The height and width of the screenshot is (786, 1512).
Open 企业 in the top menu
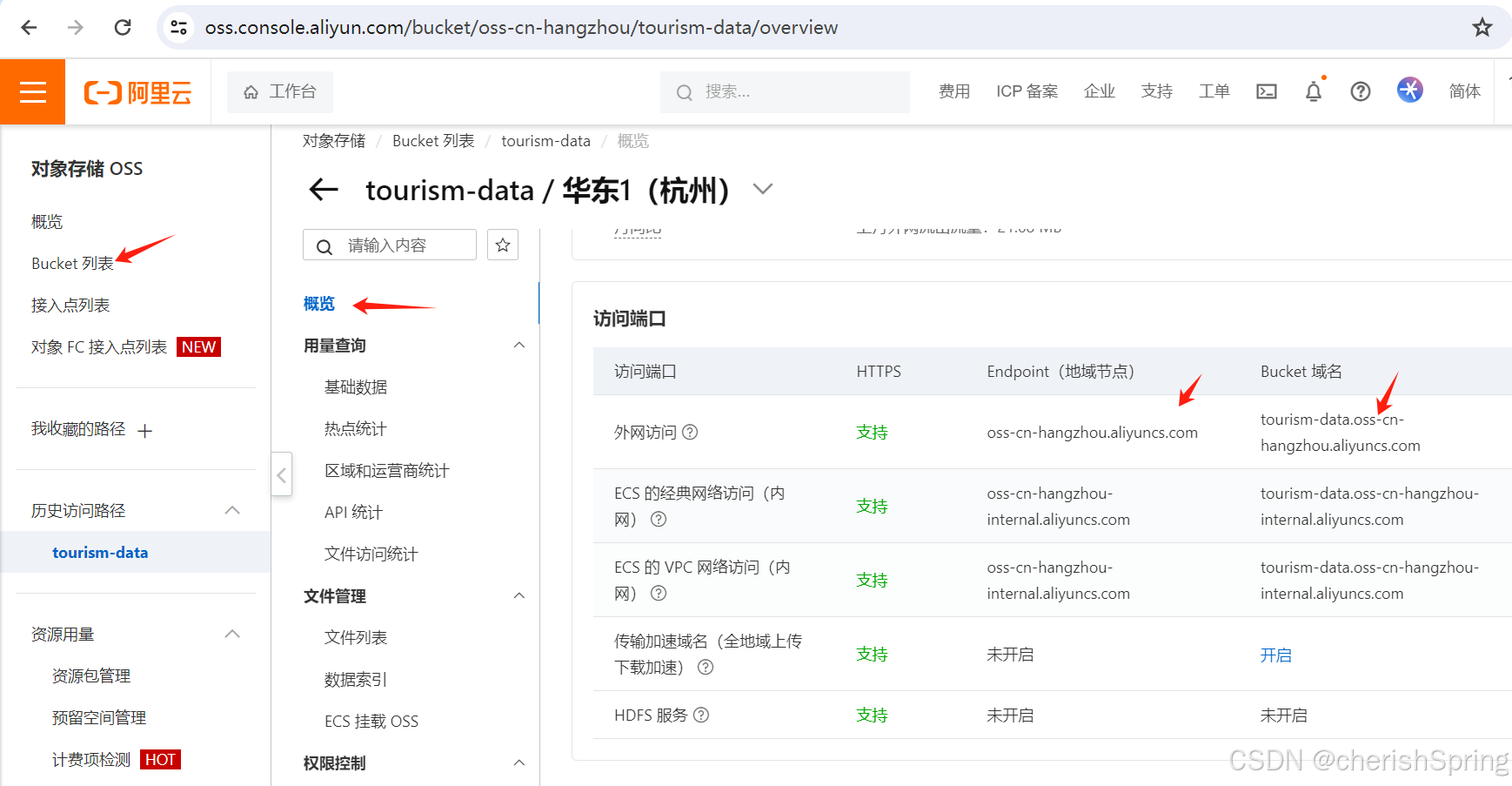pos(1100,91)
